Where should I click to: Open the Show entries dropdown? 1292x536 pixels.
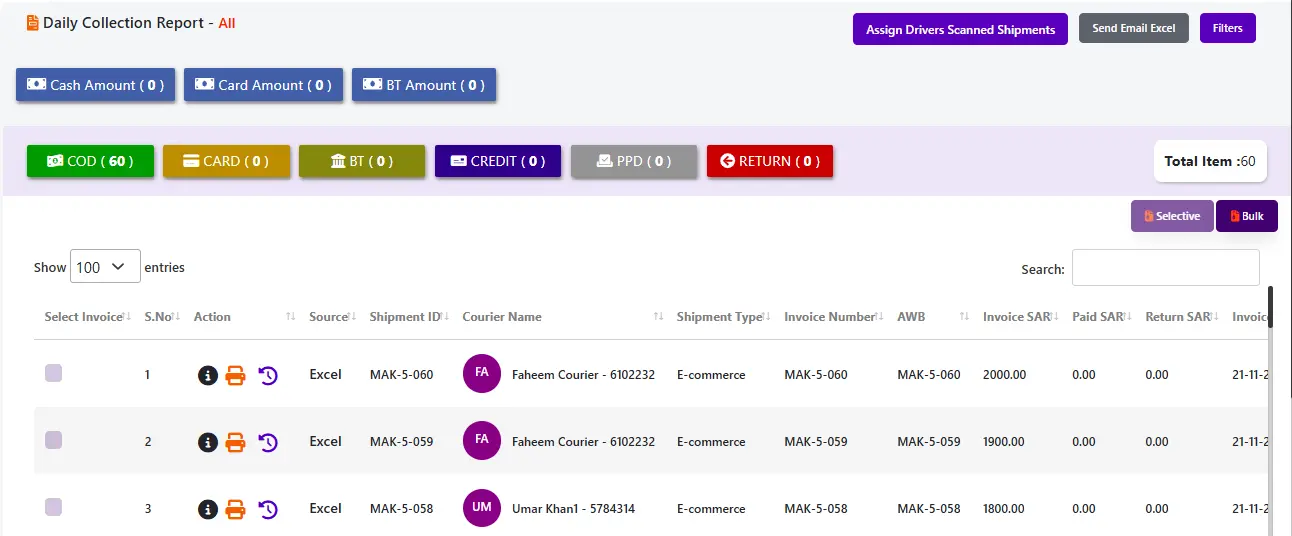pos(105,267)
